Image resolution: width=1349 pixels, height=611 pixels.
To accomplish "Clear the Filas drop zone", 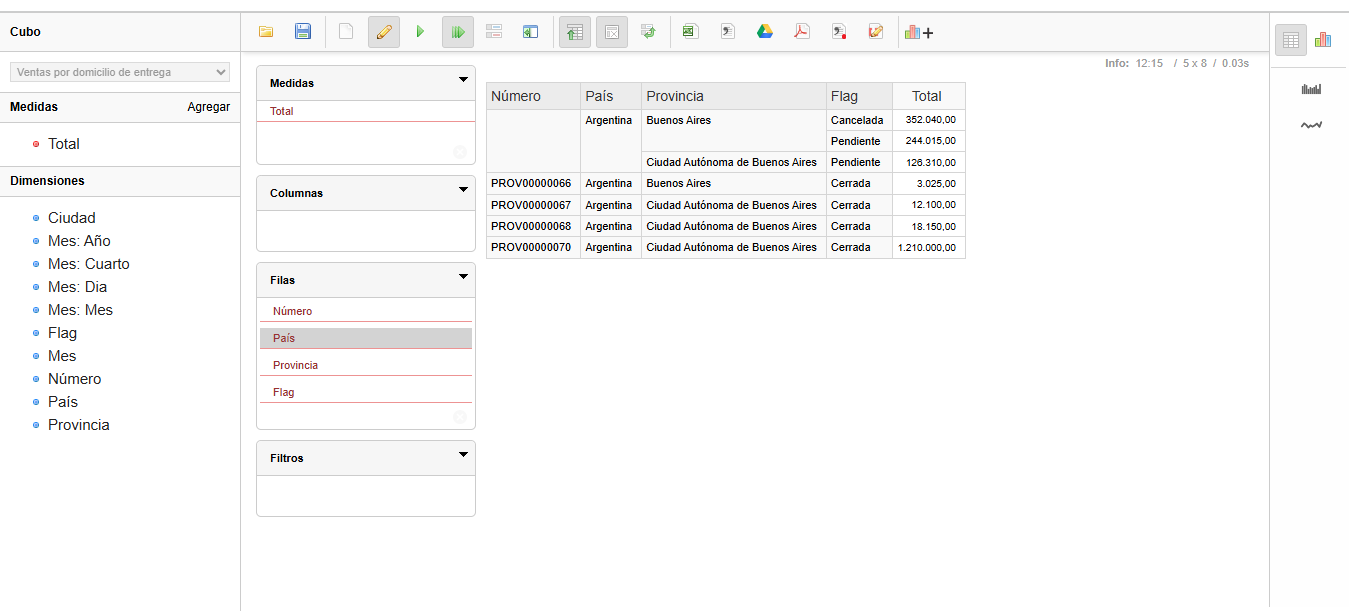I will [459, 417].
